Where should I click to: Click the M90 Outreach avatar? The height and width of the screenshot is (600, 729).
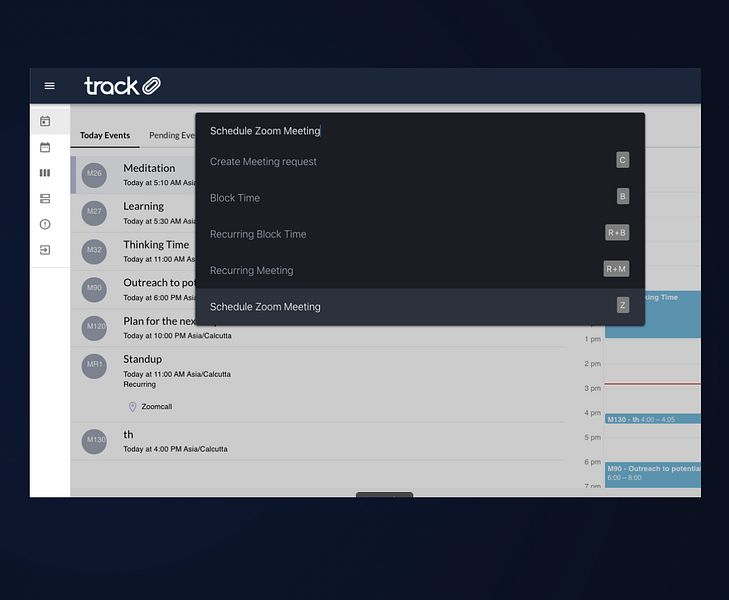(94, 289)
